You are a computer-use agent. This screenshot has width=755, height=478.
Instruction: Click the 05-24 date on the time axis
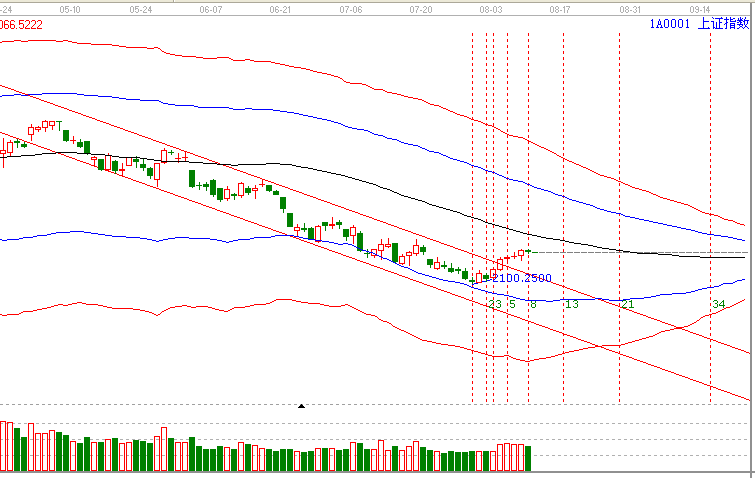coord(141,7)
